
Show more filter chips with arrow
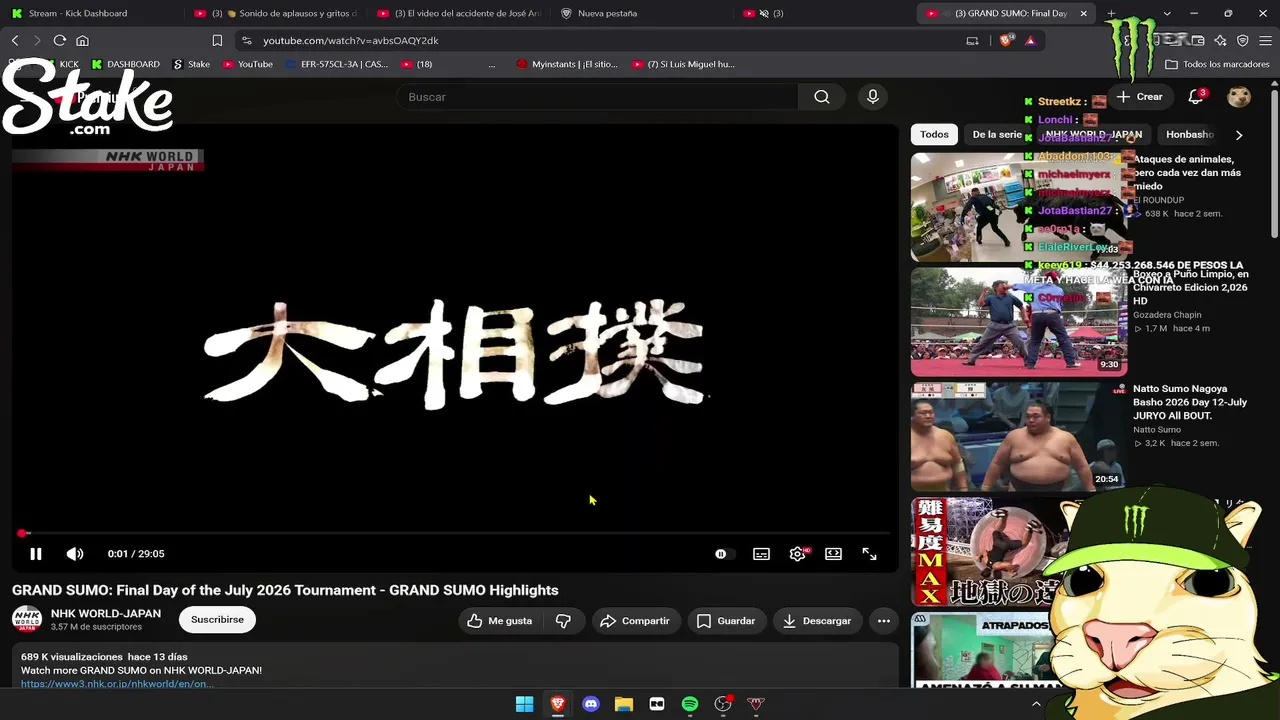pyautogui.click(x=1239, y=134)
